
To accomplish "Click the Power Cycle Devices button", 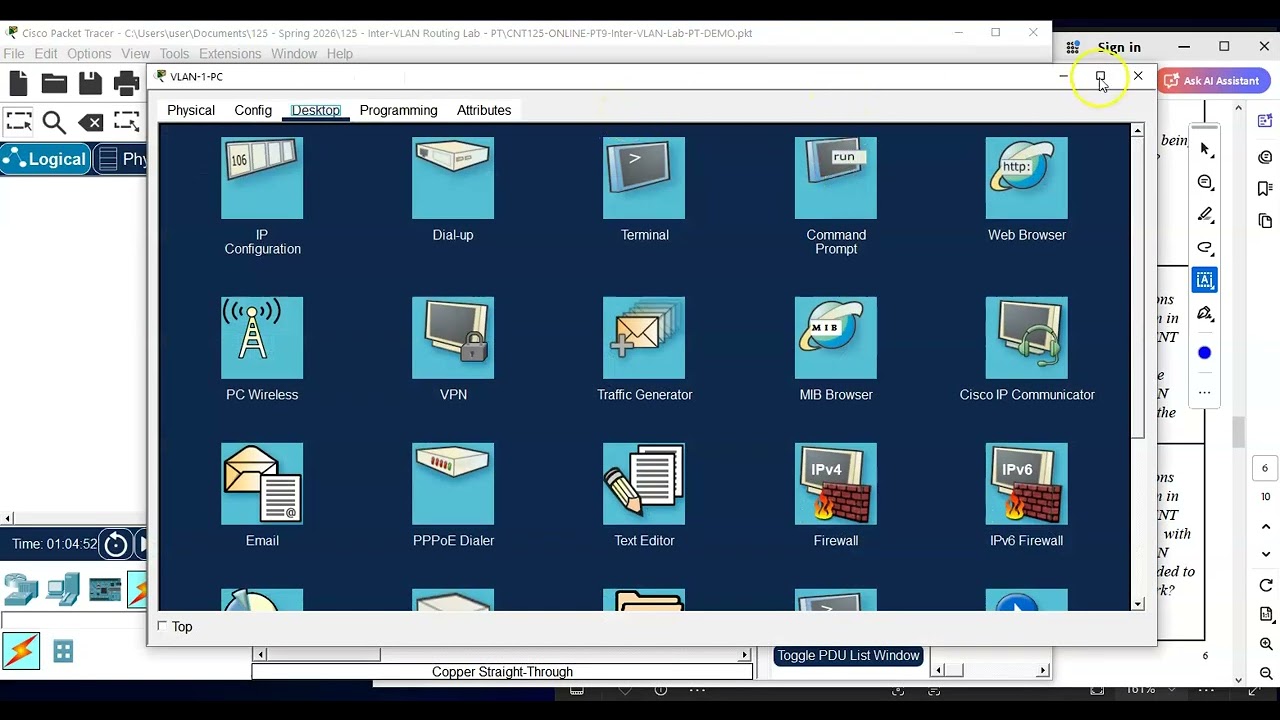I will pyautogui.click(x=116, y=544).
